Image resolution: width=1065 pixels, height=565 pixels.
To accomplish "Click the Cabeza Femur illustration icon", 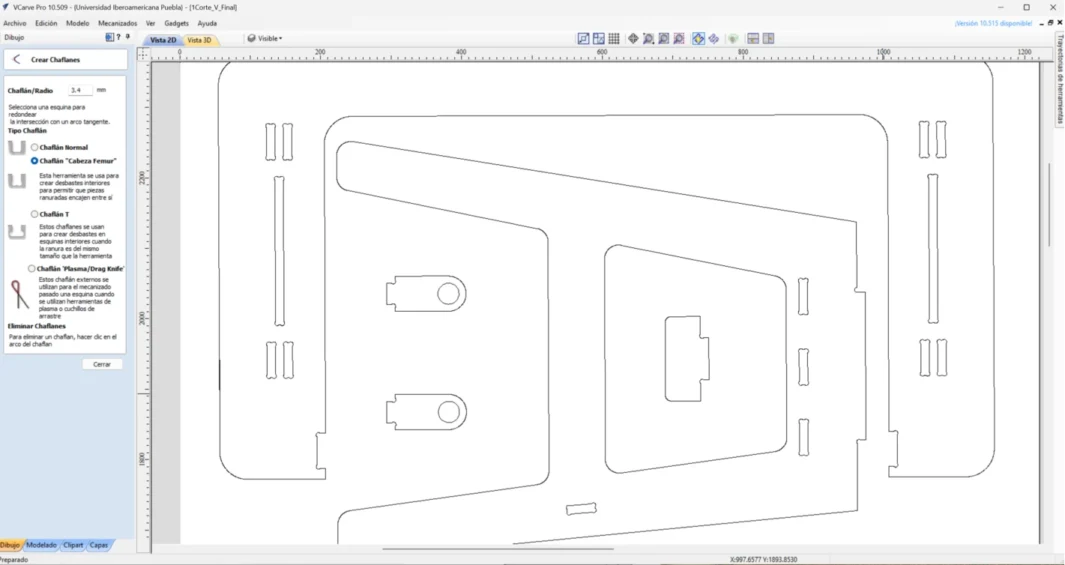I will [x=17, y=181].
